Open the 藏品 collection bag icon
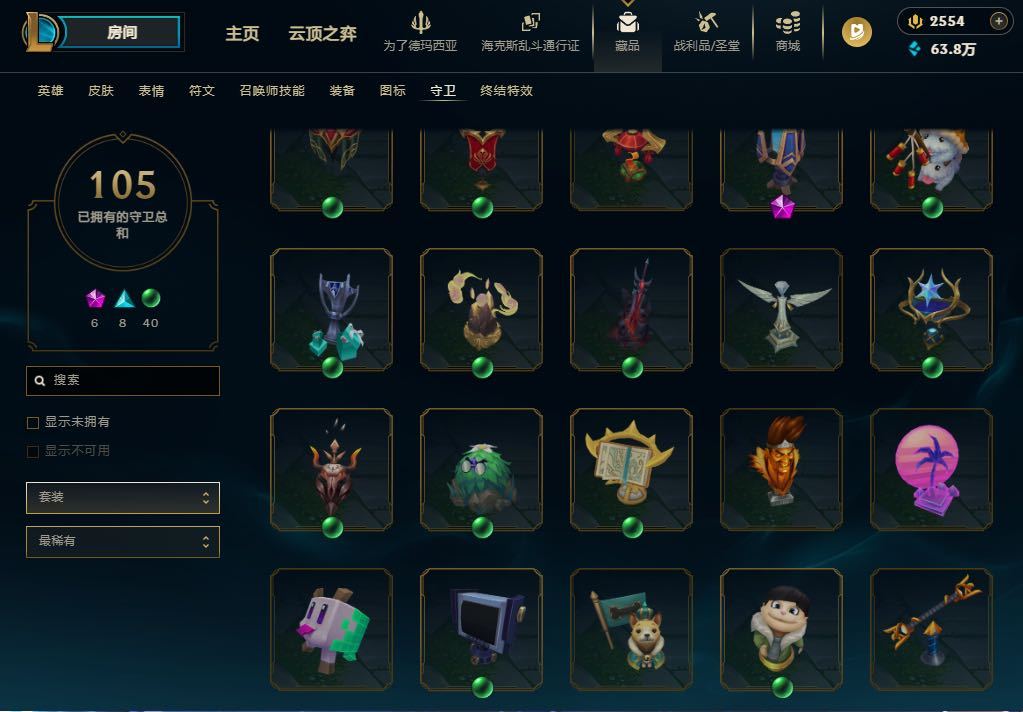 627,23
